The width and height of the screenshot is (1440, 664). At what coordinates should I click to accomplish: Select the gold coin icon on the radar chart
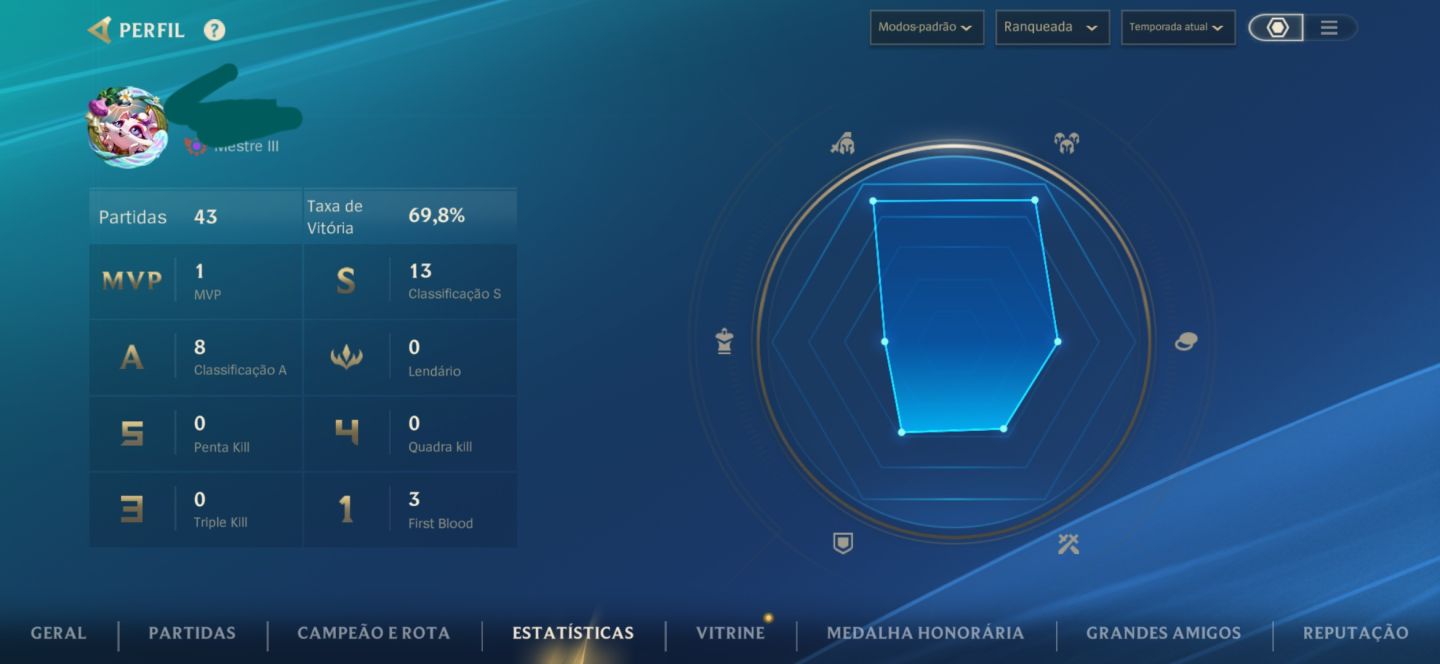point(1185,341)
